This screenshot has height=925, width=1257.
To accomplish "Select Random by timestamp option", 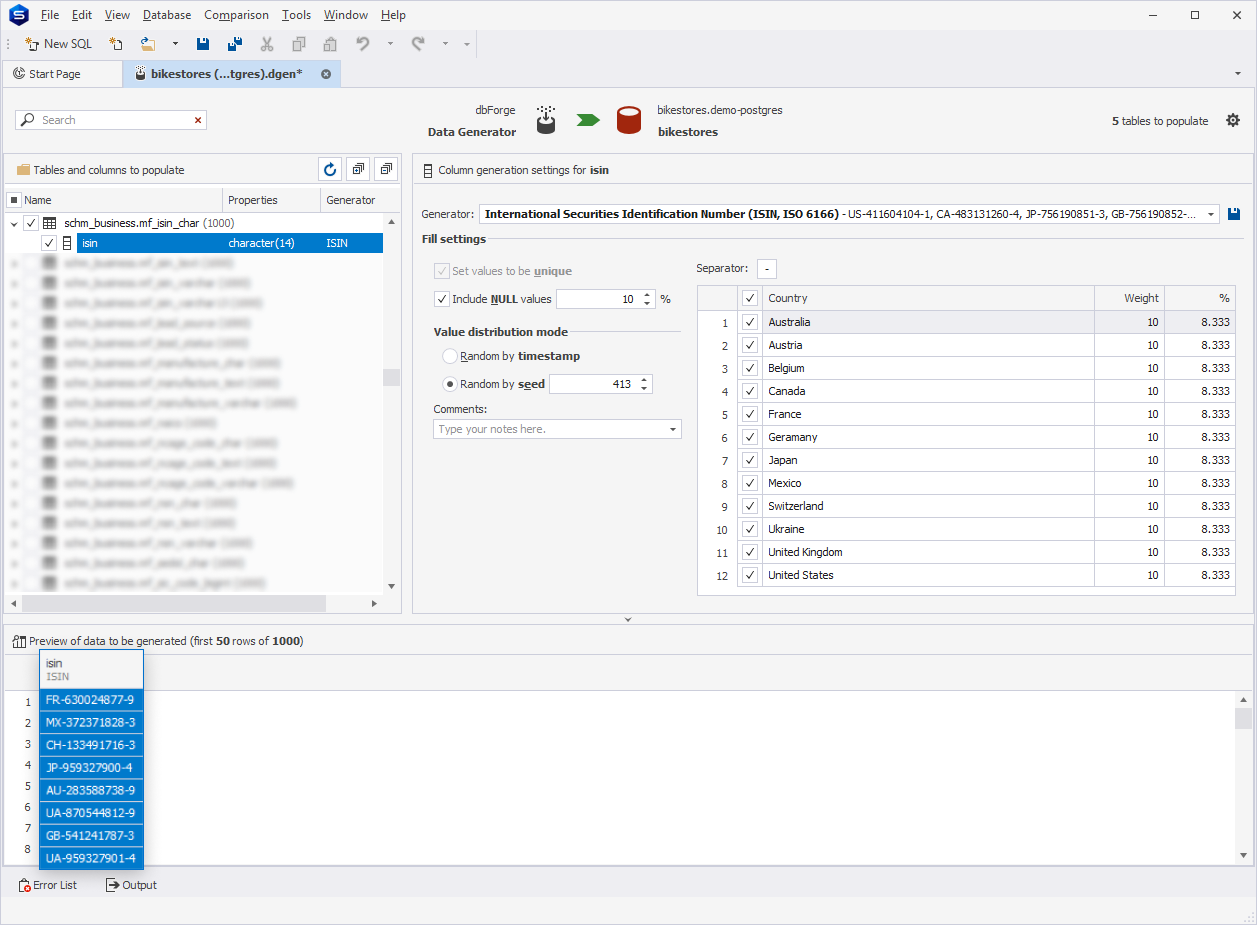I will (x=450, y=356).
